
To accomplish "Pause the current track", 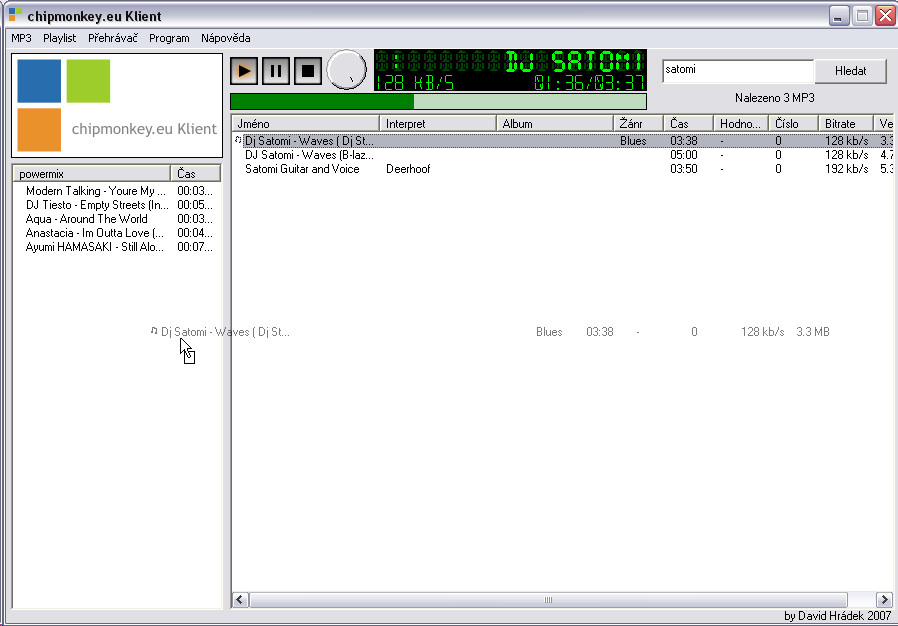I will 276,71.
